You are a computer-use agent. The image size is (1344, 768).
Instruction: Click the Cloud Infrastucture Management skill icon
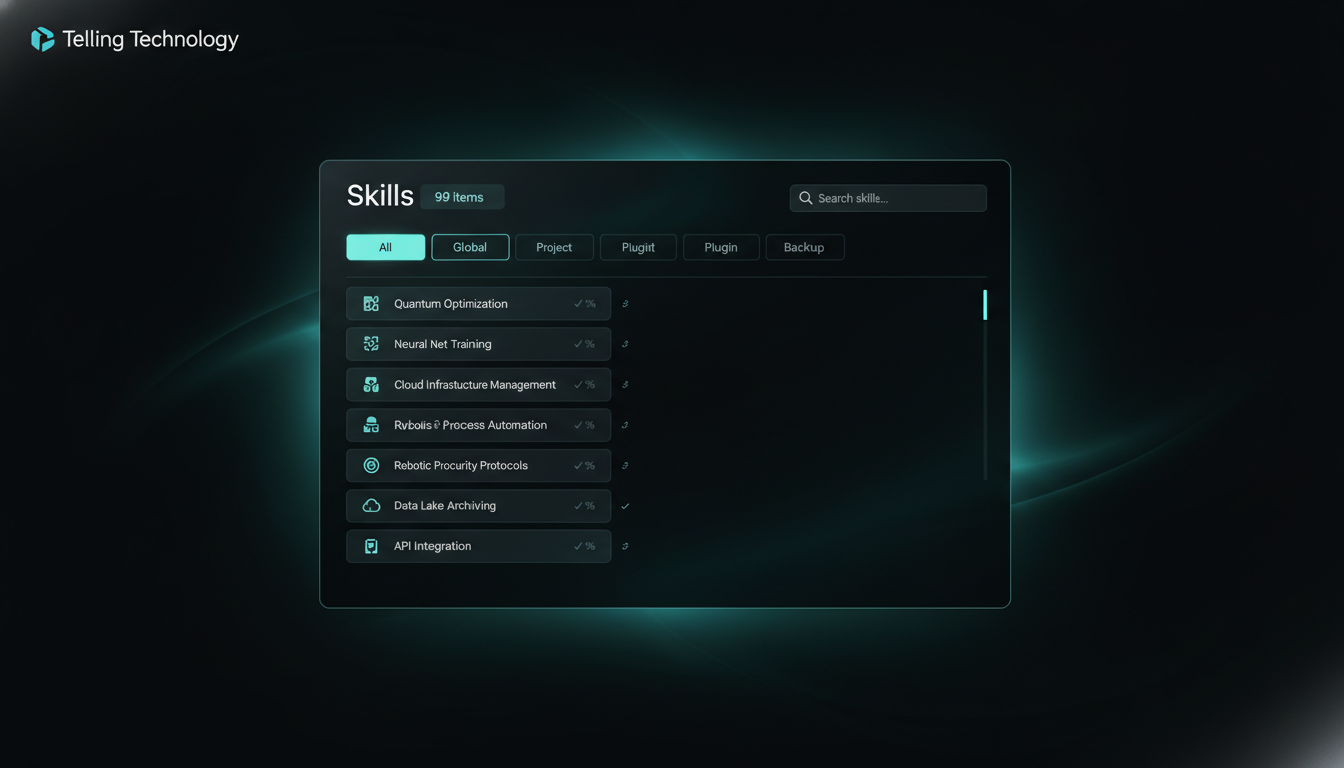pyautogui.click(x=371, y=385)
